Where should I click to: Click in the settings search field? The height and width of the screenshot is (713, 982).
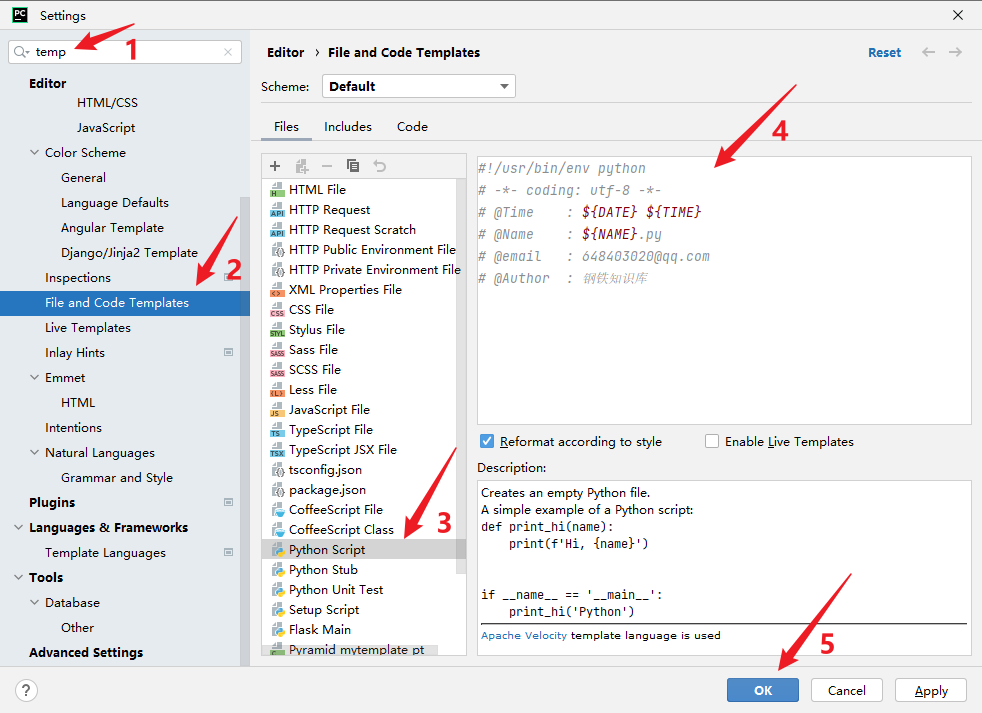[x=125, y=52]
